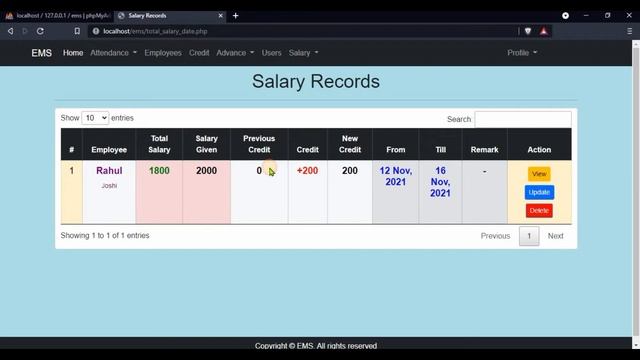The image size is (640, 360).
Task: Open the Brave shields icon
Action: coord(528,31)
